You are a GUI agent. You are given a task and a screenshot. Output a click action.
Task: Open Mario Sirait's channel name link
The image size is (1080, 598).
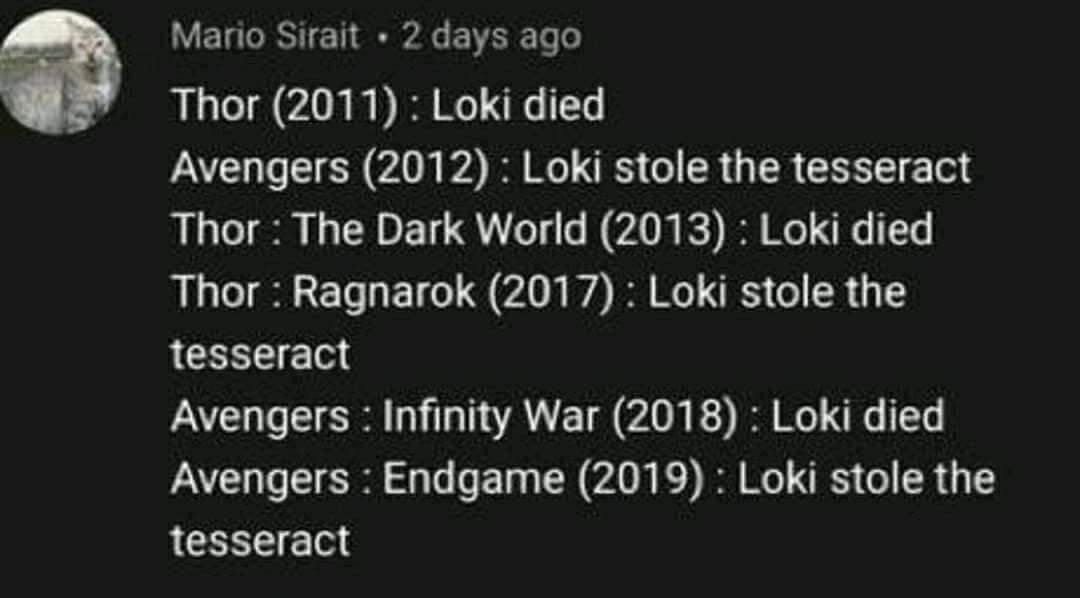(265, 37)
